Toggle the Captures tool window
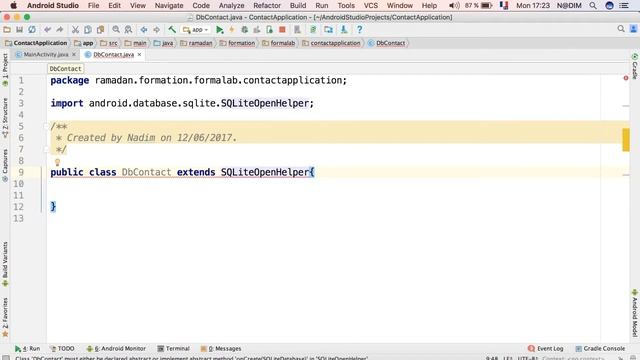The height and width of the screenshot is (360, 640). (x=5, y=165)
